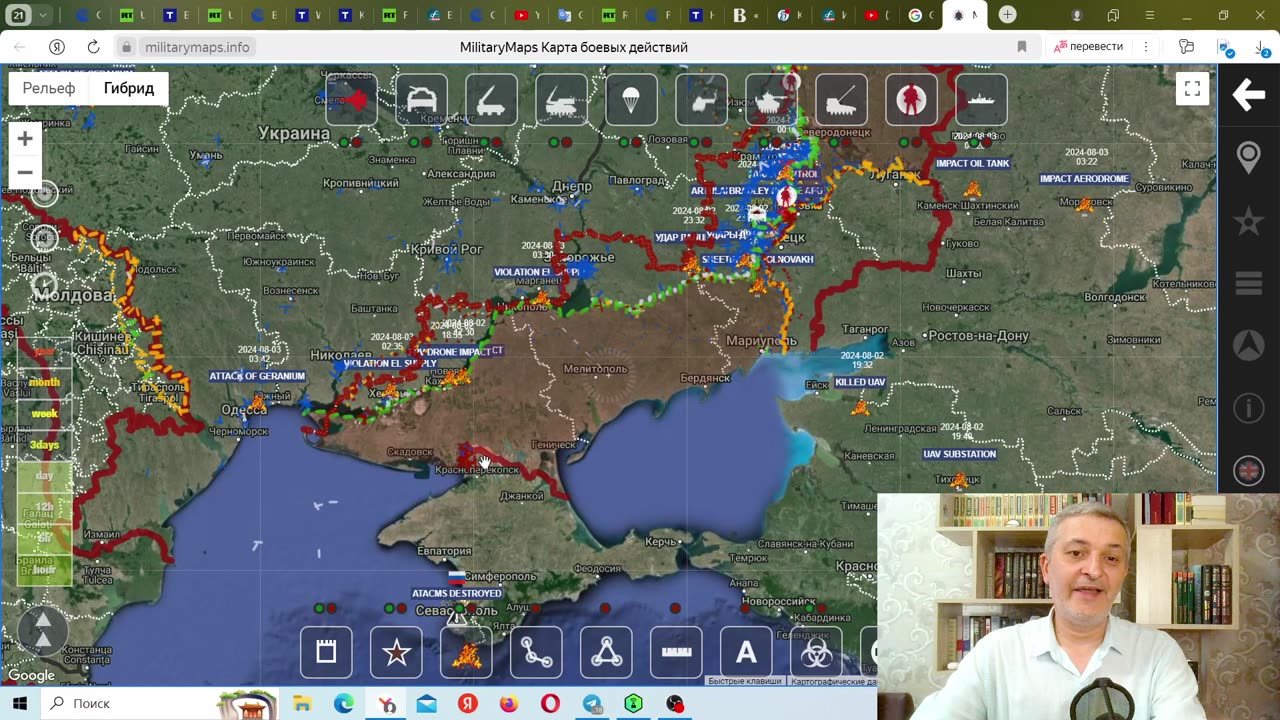
Task: Open the KILLED UAV event label
Action: pyautogui.click(x=859, y=383)
